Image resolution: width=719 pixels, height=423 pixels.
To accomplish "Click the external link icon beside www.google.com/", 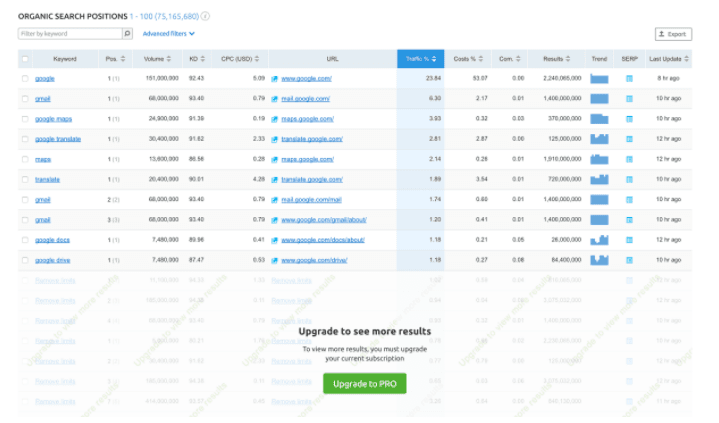I will point(274,79).
